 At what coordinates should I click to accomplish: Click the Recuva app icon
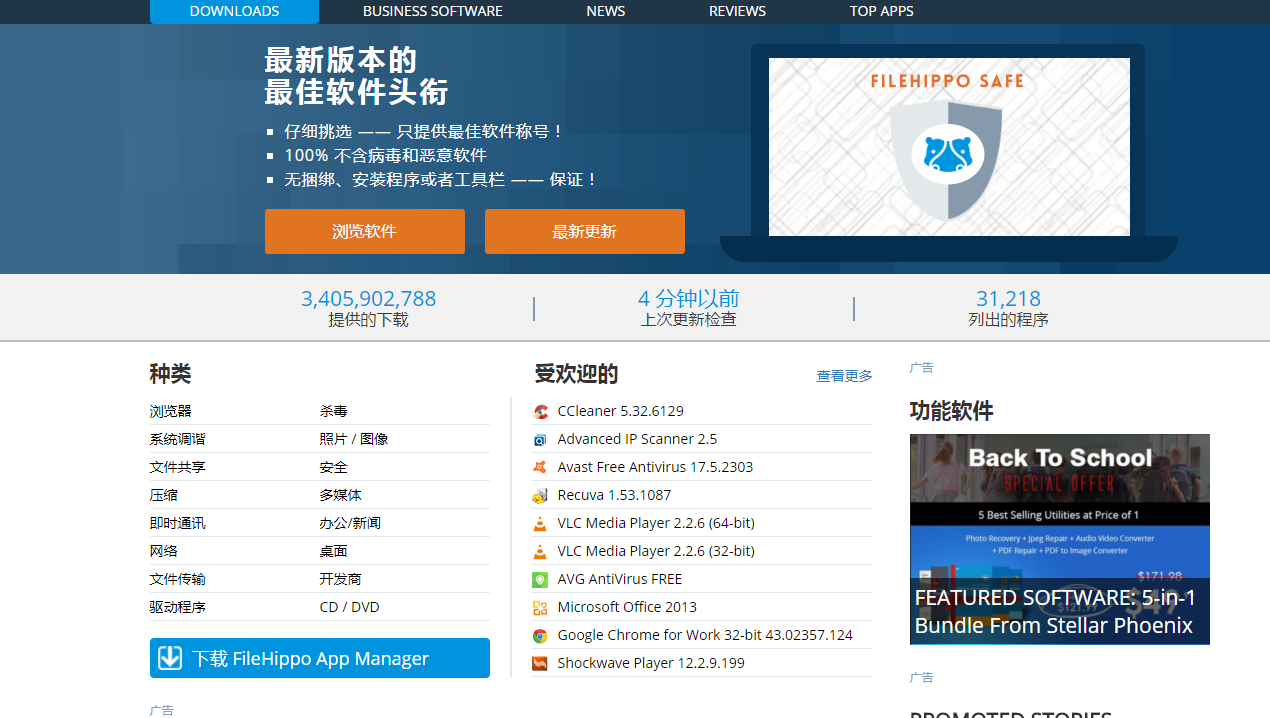tap(540, 495)
